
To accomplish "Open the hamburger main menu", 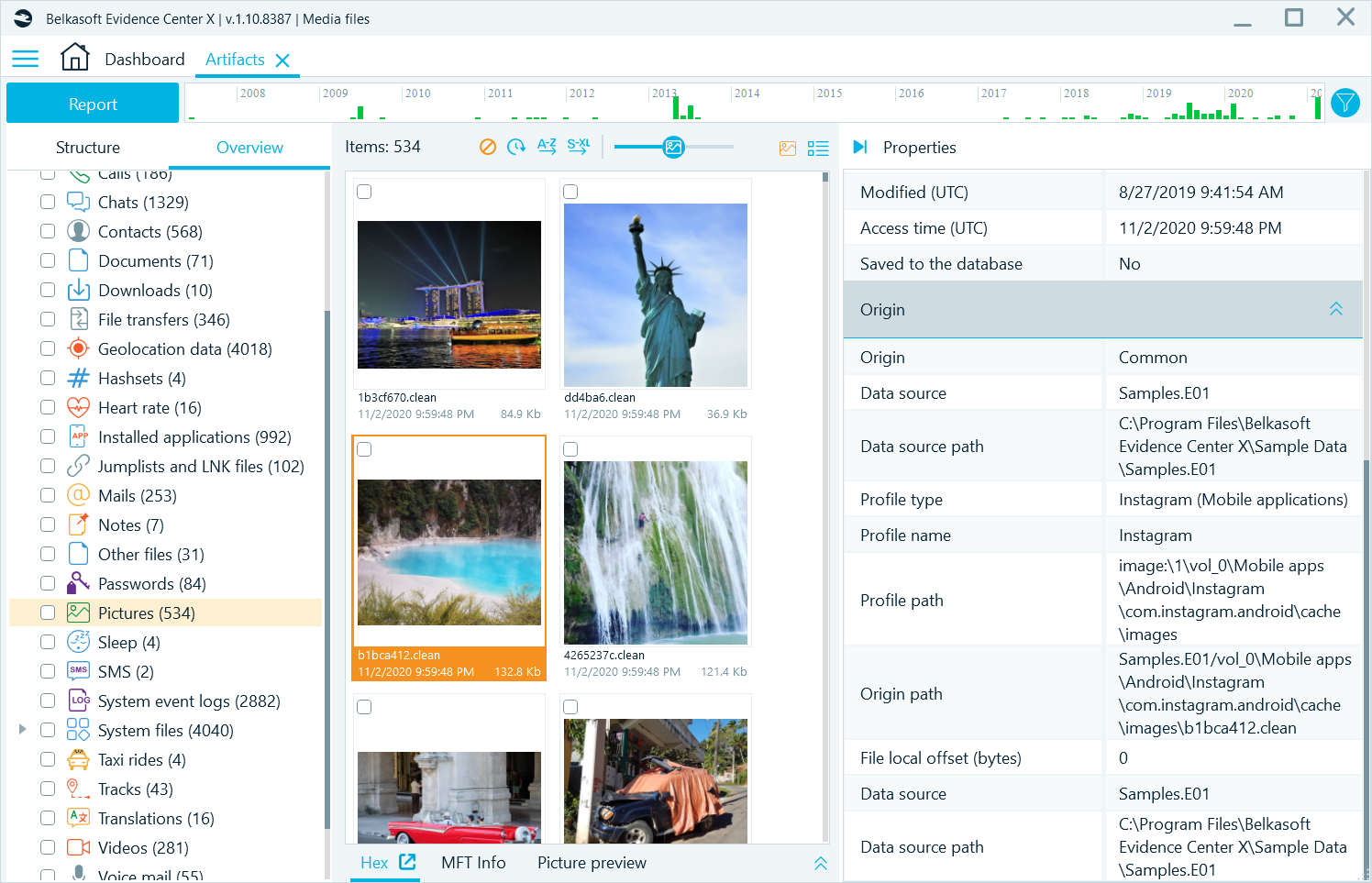I will 25,60.
